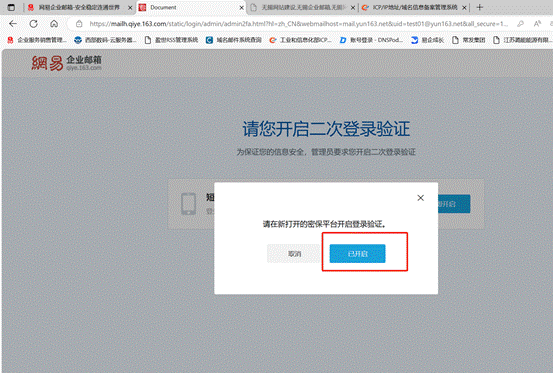Open the 江苏 bookmark at the bar's end
This screenshot has height=373, width=553.
tap(523, 40)
